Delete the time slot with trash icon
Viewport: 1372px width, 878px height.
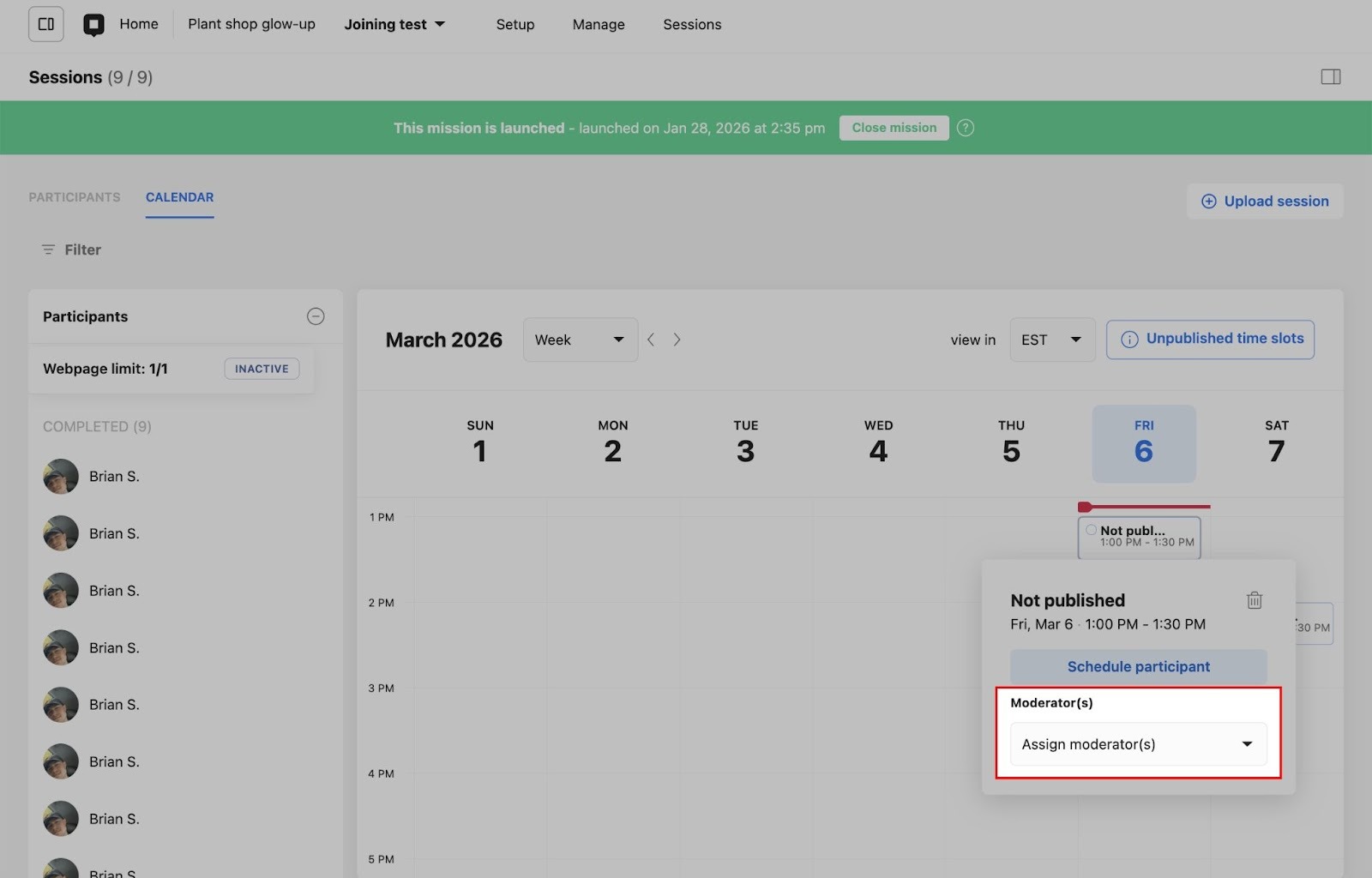(x=1254, y=600)
